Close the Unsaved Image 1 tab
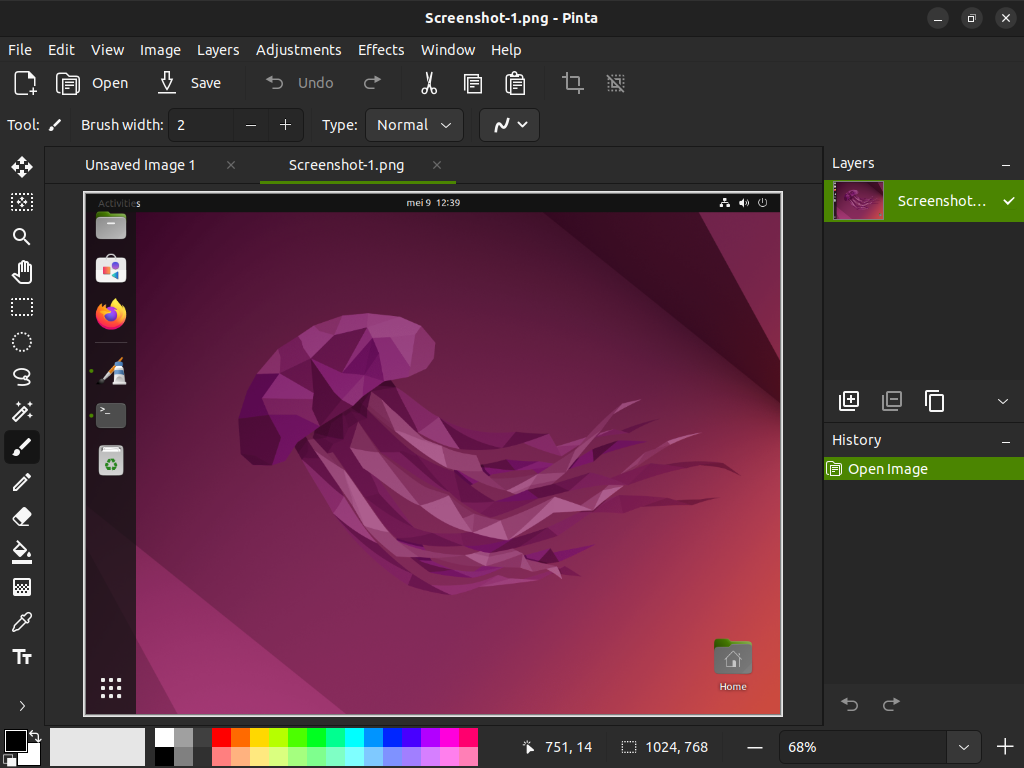This screenshot has width=1024, height=768. [x=231, y=165]
